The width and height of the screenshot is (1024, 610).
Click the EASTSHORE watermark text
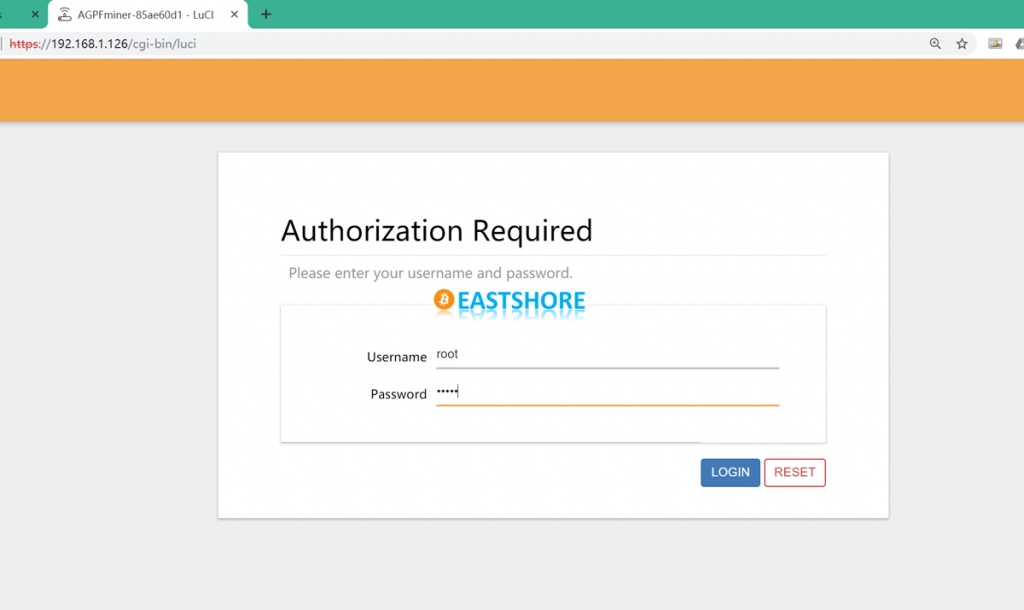point(521,301)
